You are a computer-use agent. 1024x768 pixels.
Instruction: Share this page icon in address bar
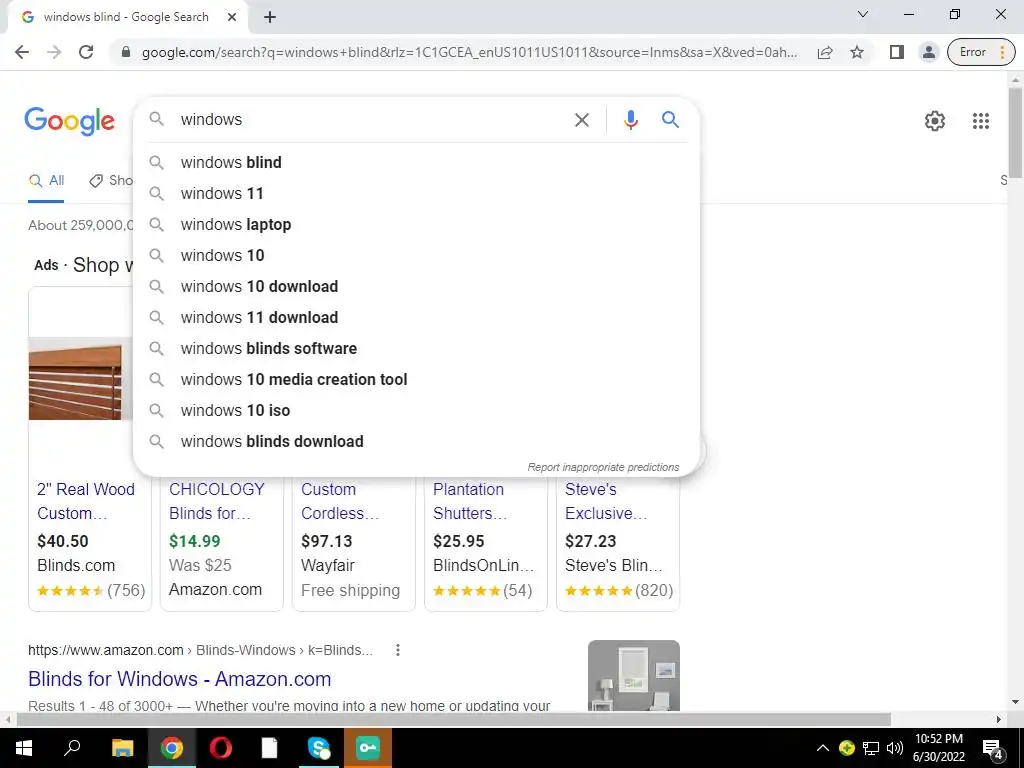[825, 52]
